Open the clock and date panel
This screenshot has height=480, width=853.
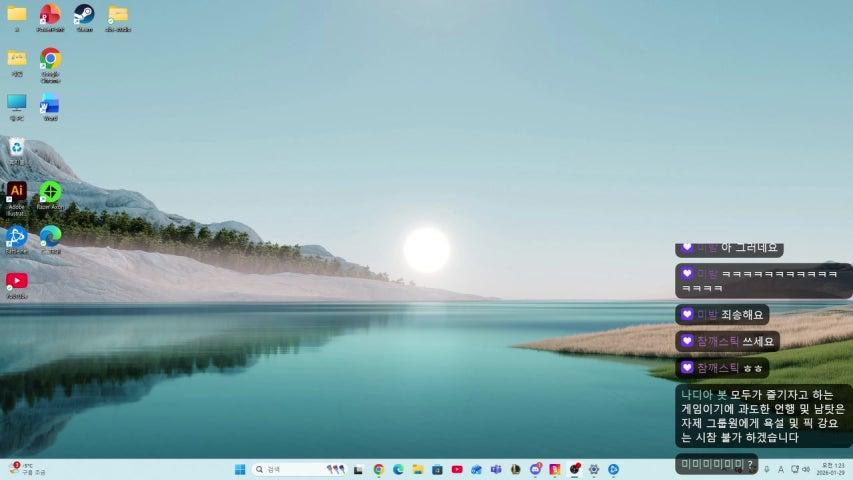pos(831,469)
